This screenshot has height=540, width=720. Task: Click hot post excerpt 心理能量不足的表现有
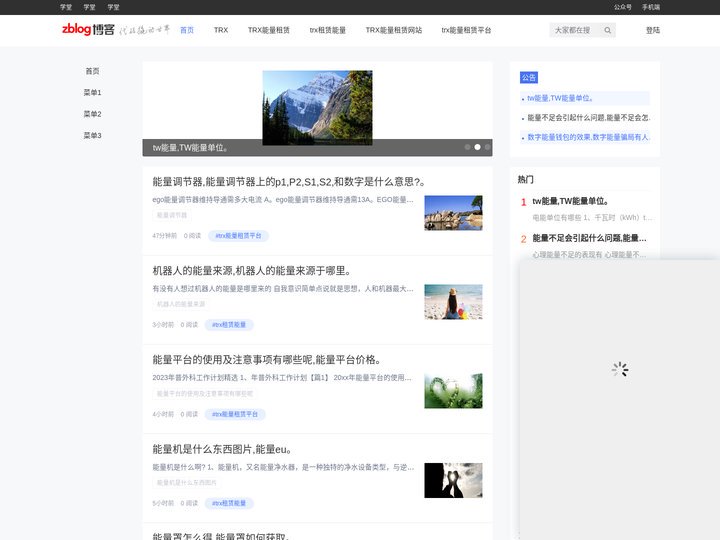[x=590, y=254]
